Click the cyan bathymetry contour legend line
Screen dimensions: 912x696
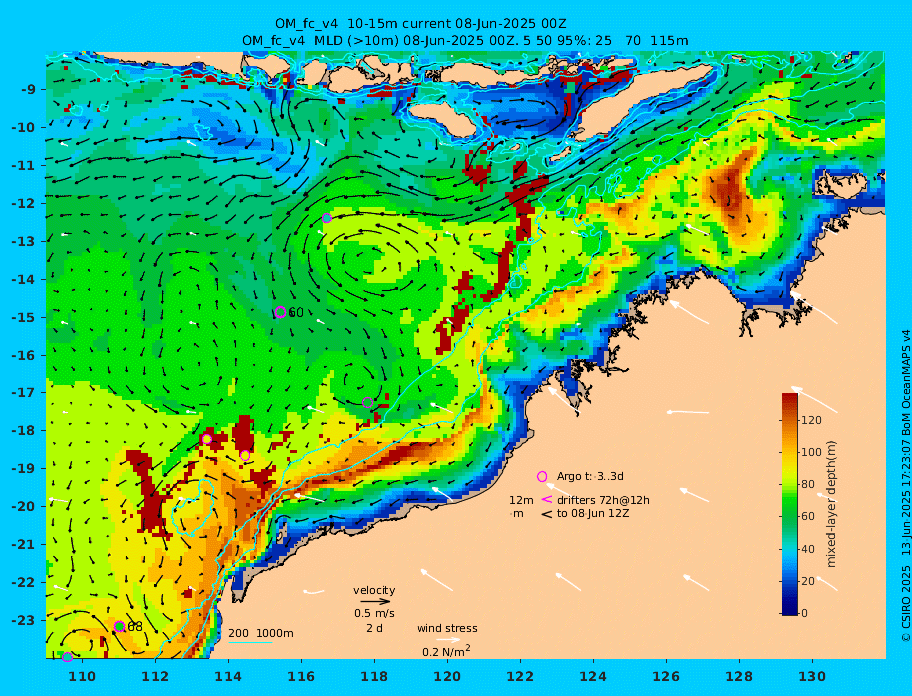(250, 642)
